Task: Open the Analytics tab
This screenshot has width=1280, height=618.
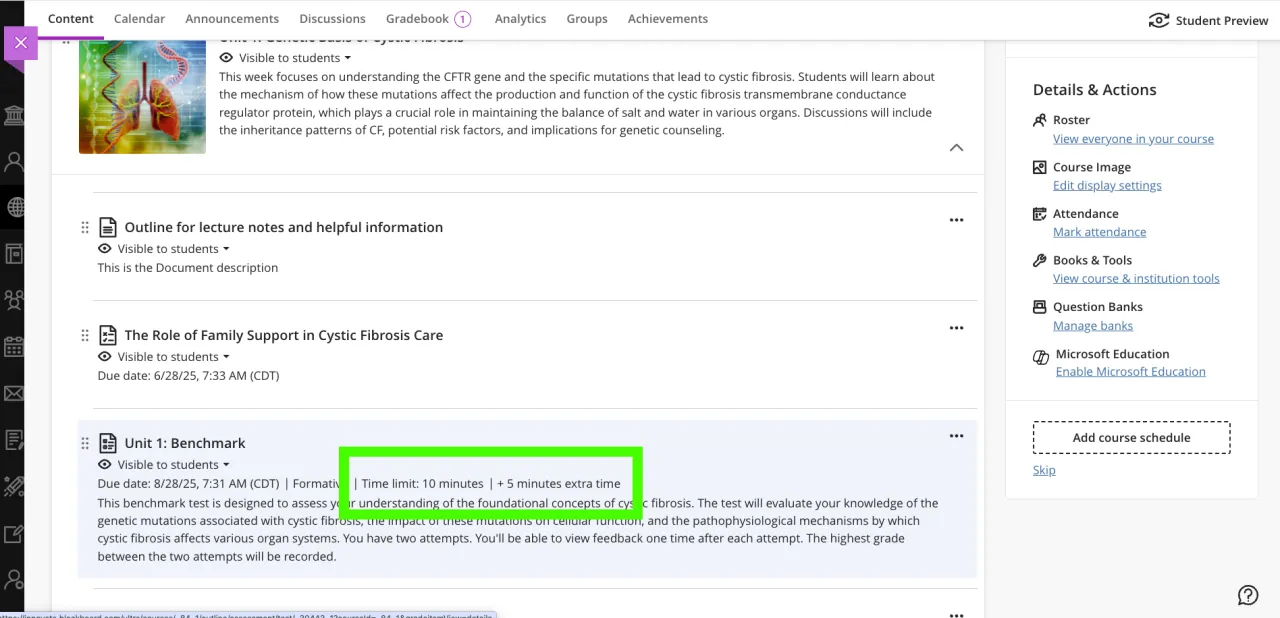Action: pyautogui.click(x=520, y=18)
